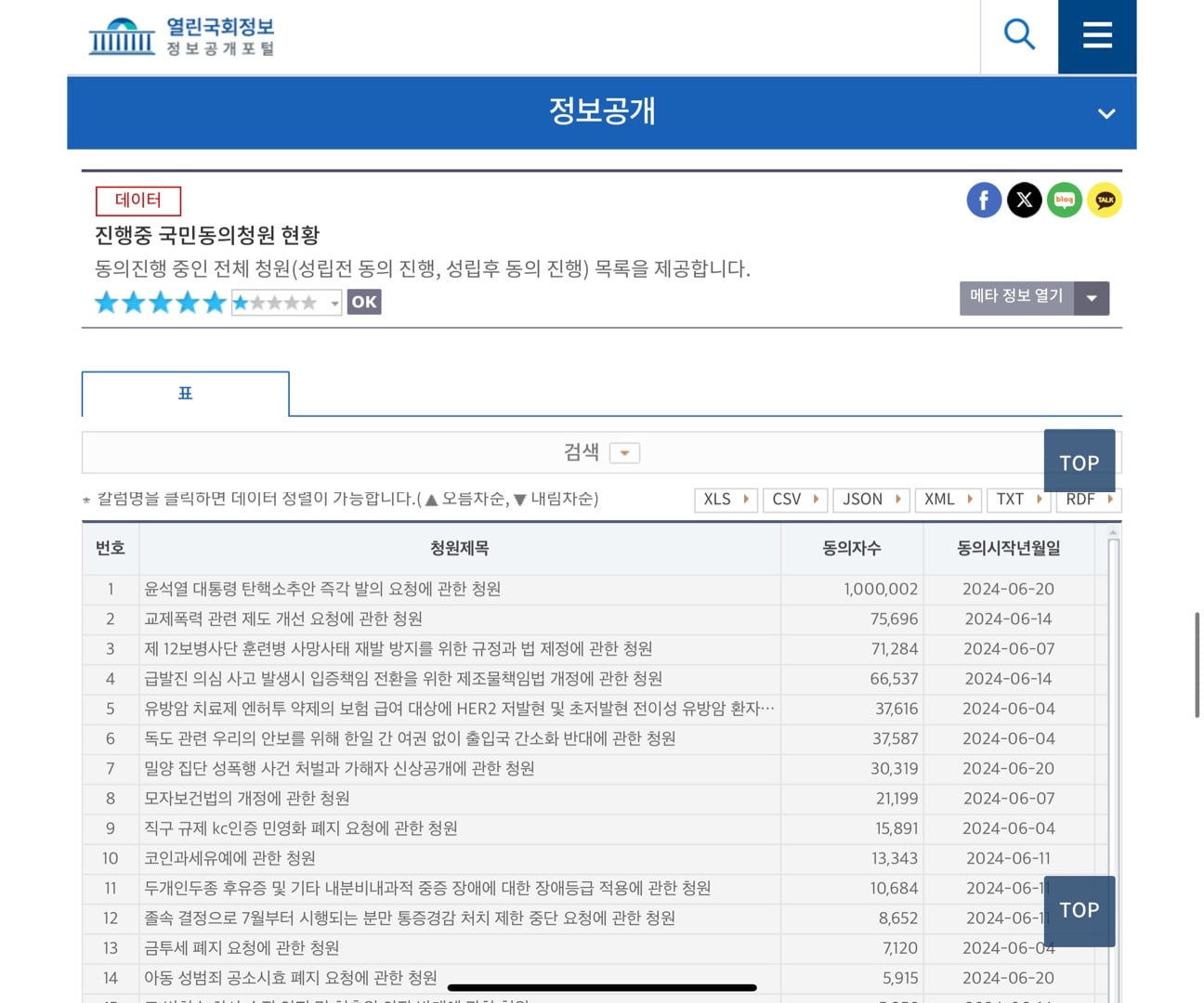Image resolution: width=1204 pixels, height=1003 pixels.
Task: Share on Facebook
Action: [984, 200]
